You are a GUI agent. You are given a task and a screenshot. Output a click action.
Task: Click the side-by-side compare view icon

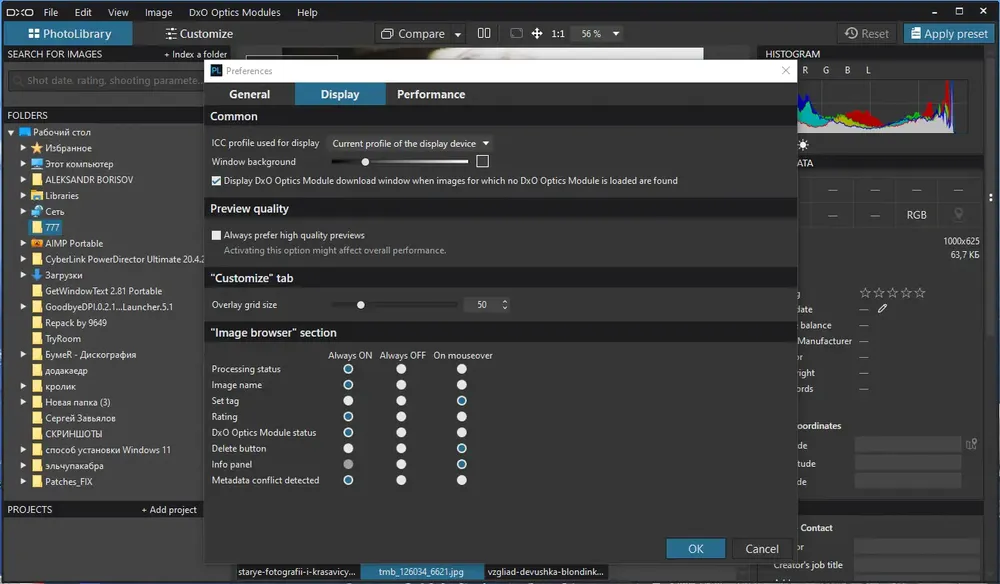484,33
